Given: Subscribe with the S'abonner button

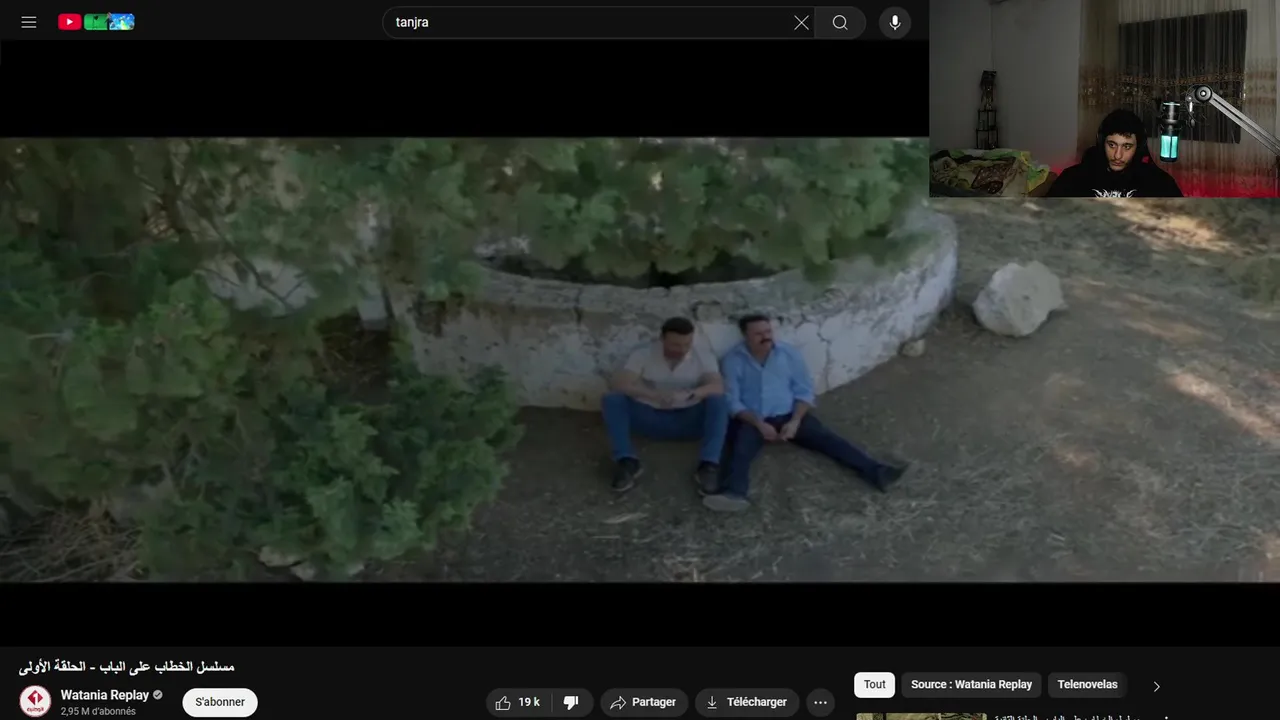Looking at the screenshot, I should (x=220, y=702).
